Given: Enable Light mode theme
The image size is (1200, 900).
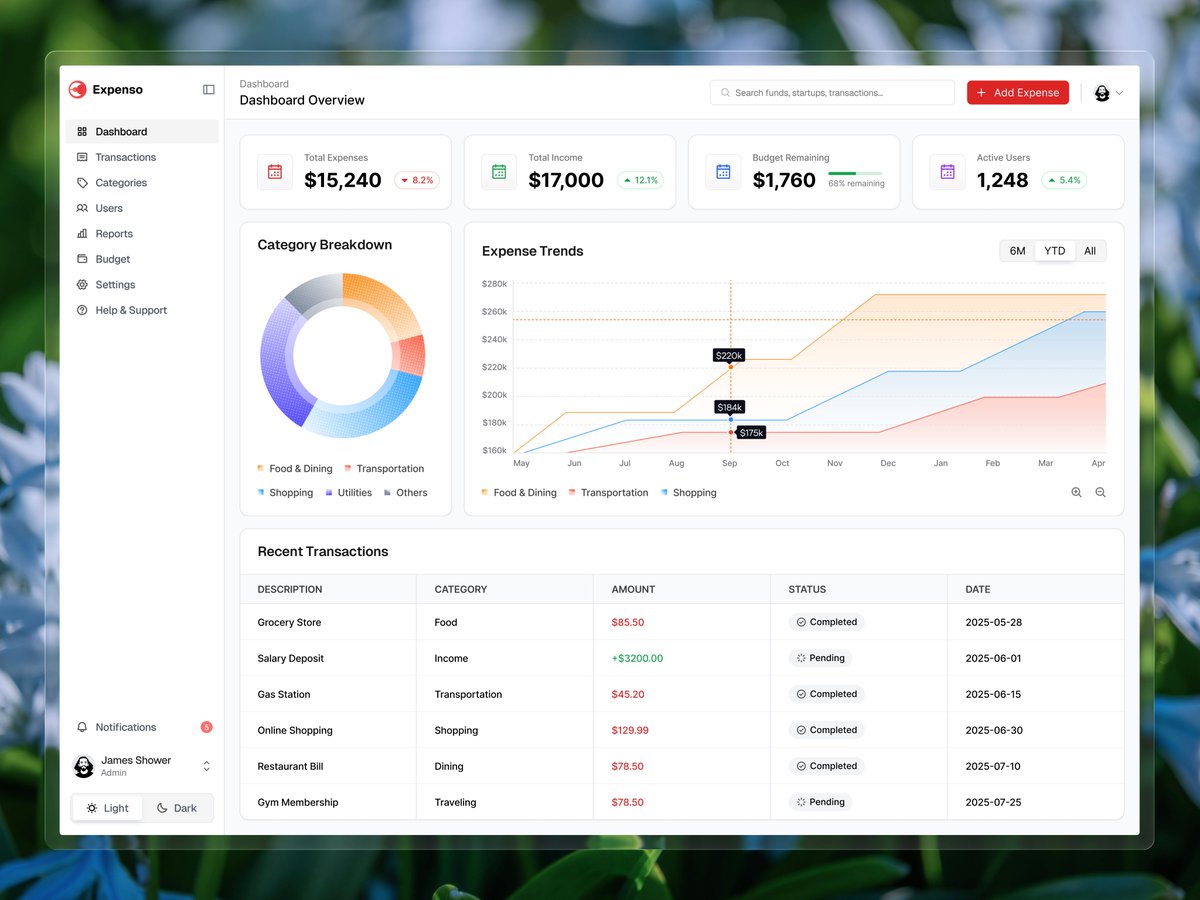Looking at the screenshot, I should [x=107, y=807].
